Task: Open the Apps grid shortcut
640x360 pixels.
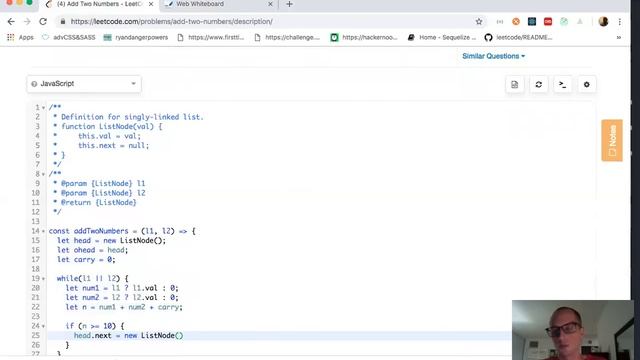Action: pos(20,37)
